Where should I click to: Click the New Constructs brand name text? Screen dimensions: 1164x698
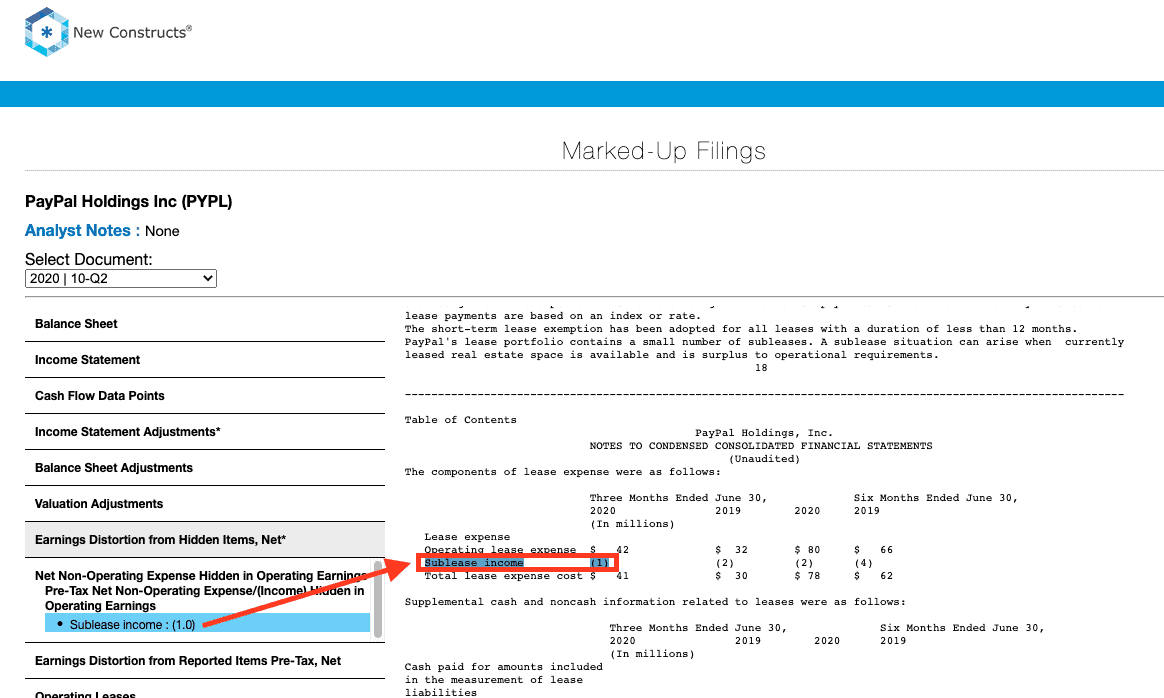(x=132, y=33)
